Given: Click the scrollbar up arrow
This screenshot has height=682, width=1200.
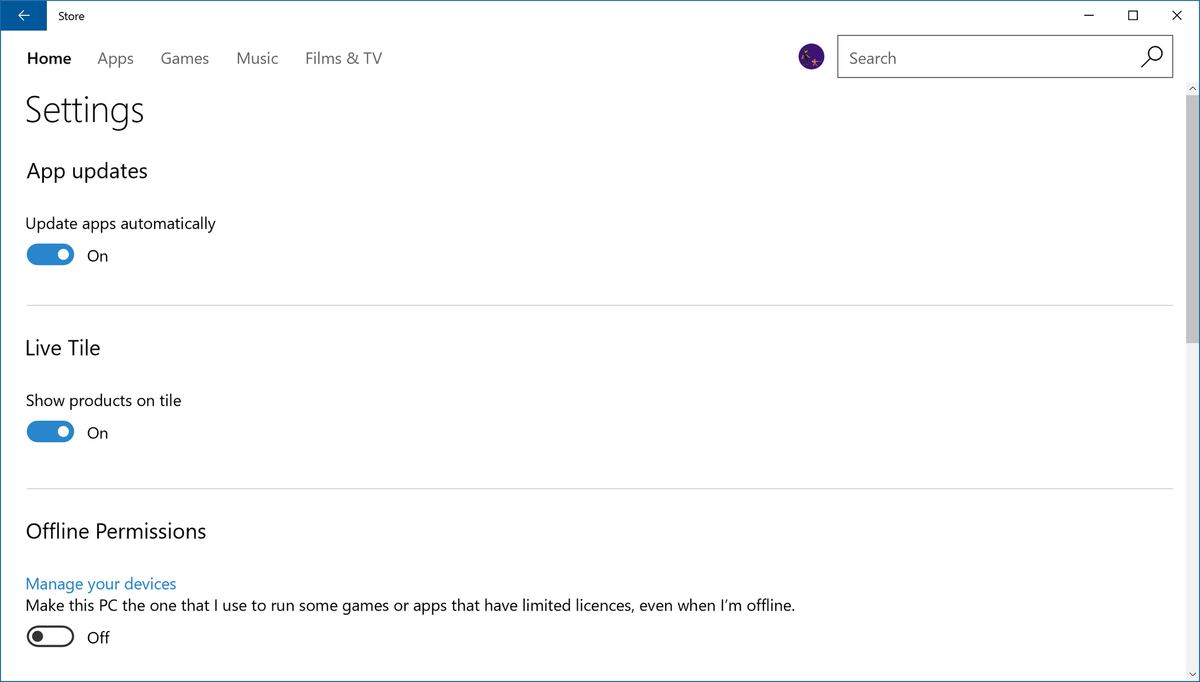Looking at the screenshot, I should point(1192,90).
